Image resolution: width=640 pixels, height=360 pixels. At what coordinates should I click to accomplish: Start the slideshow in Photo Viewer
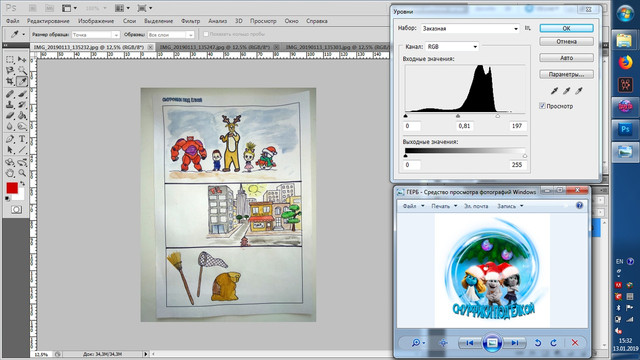492,342
